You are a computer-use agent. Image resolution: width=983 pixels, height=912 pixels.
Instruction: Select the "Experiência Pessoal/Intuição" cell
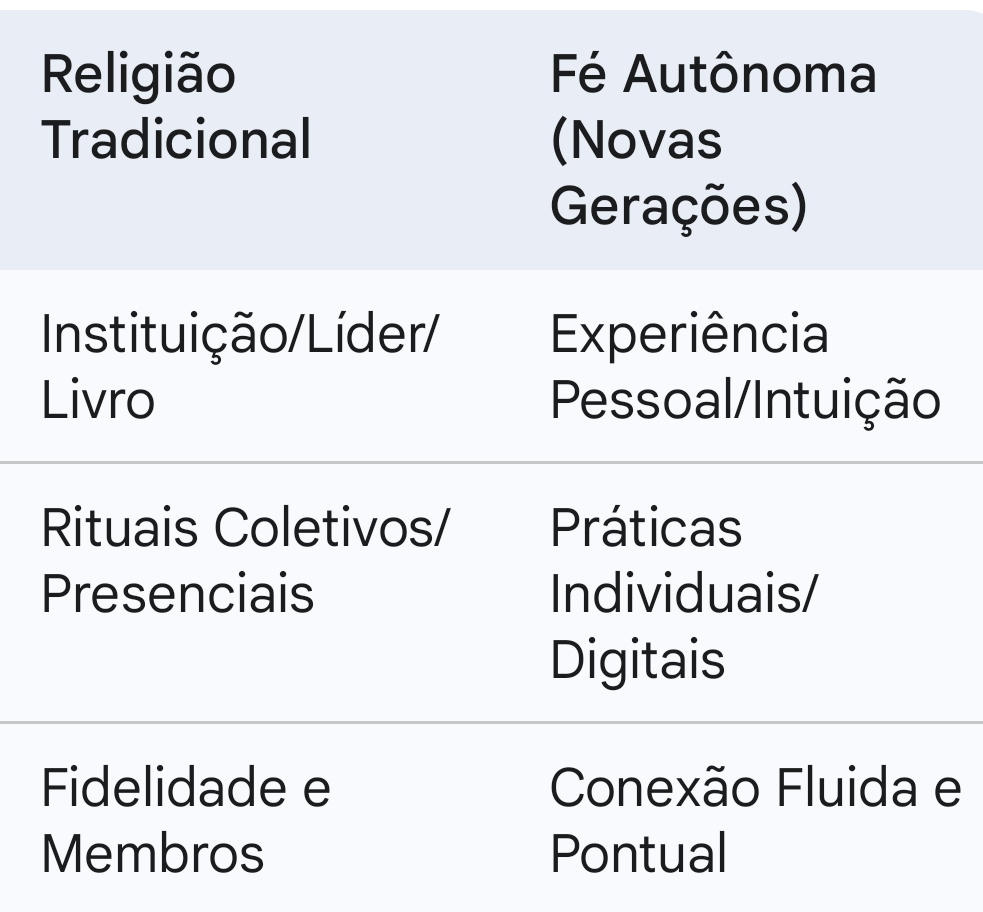[x=745, y=366]
